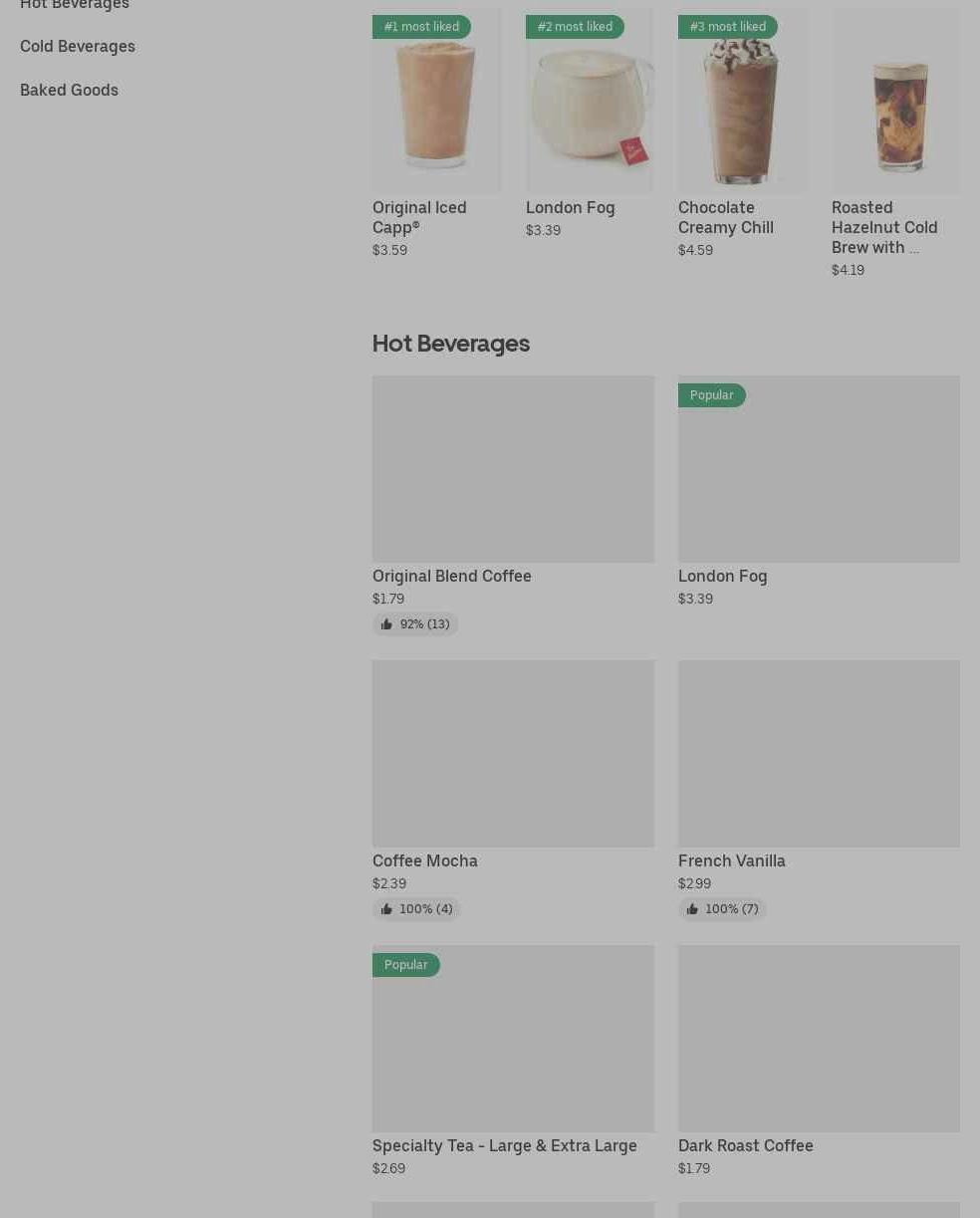Open Roasted Hazelnut Cold Brew title

(884, 227)
